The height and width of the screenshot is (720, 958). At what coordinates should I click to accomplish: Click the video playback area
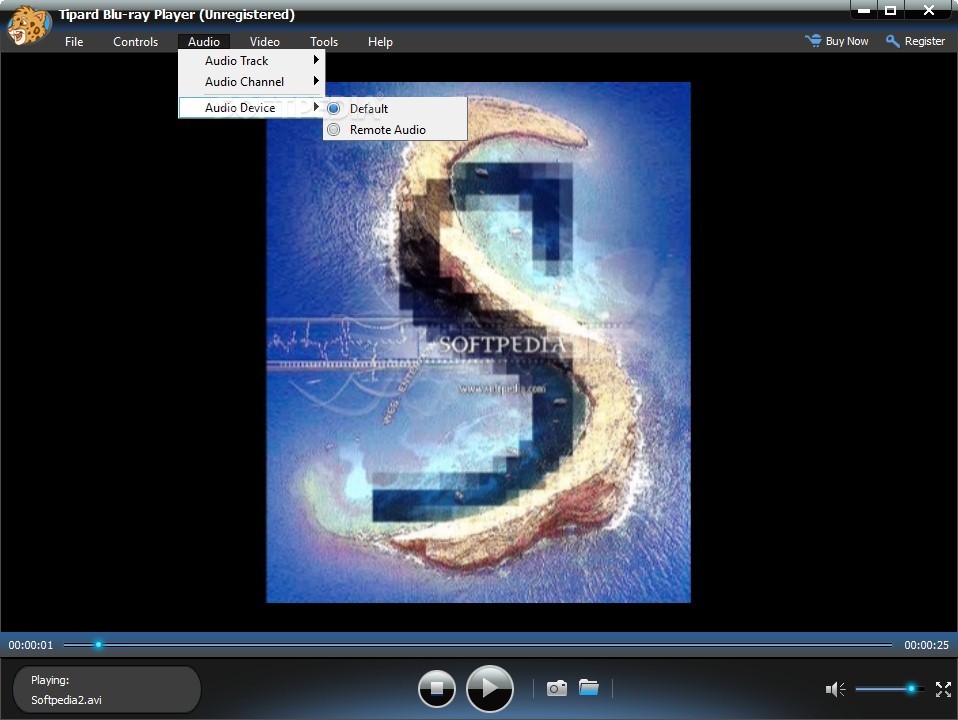click(x=478, y=342)
